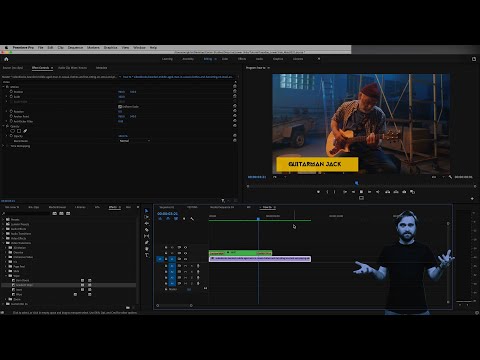The width and height of the screenshot is (480, 360).
Task: Click the Effects panel search field
Action: coord(26,213)
